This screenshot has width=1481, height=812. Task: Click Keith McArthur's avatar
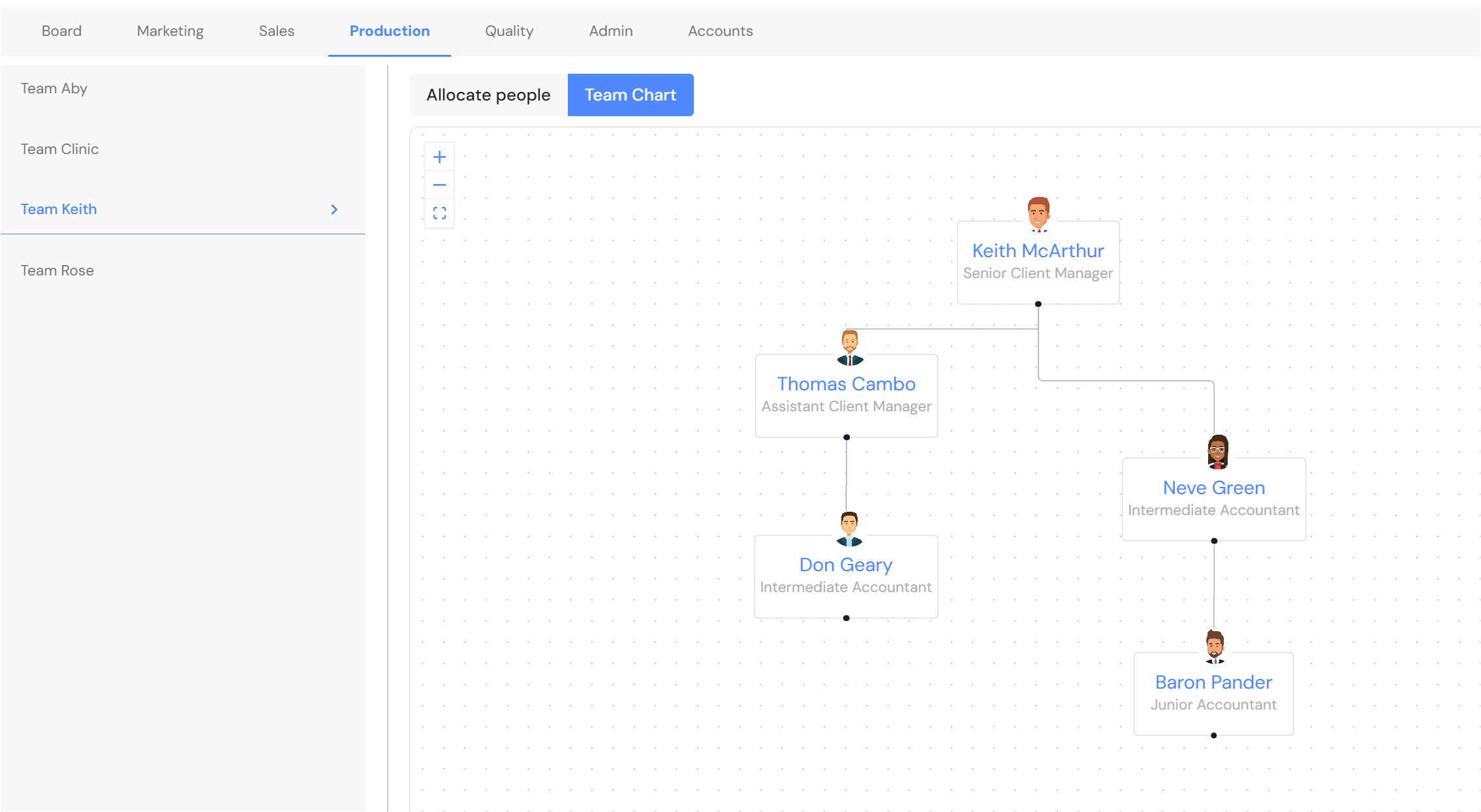1038,214
